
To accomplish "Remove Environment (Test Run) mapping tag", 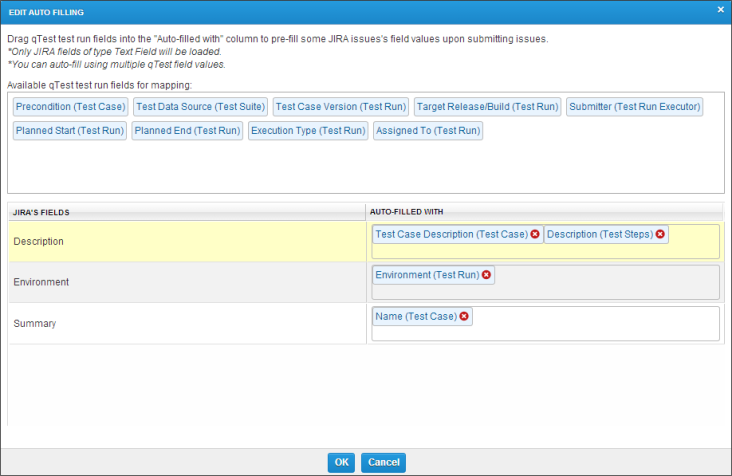I will [x=487, y=275].
